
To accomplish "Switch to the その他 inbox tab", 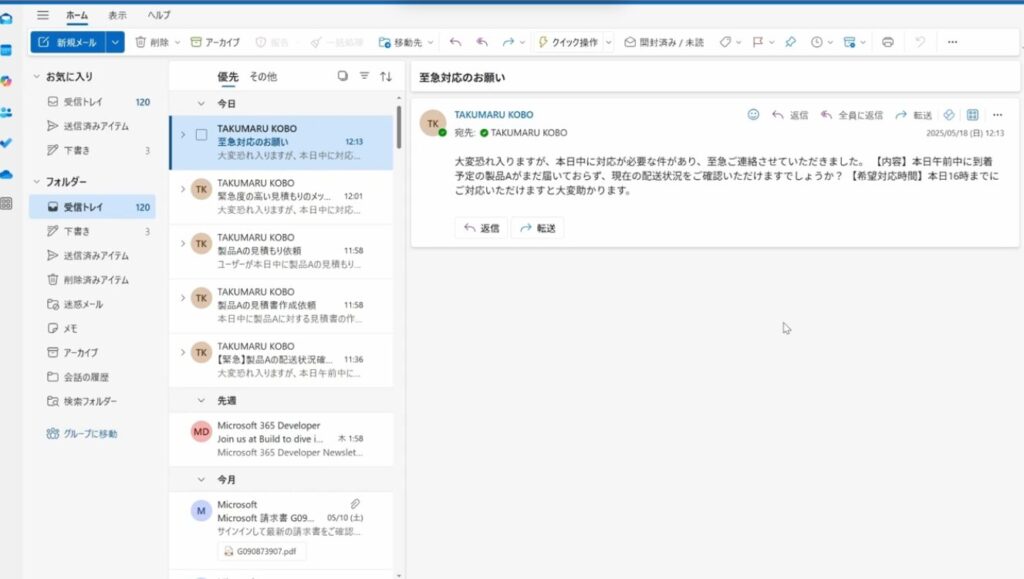I will (263, 76).
